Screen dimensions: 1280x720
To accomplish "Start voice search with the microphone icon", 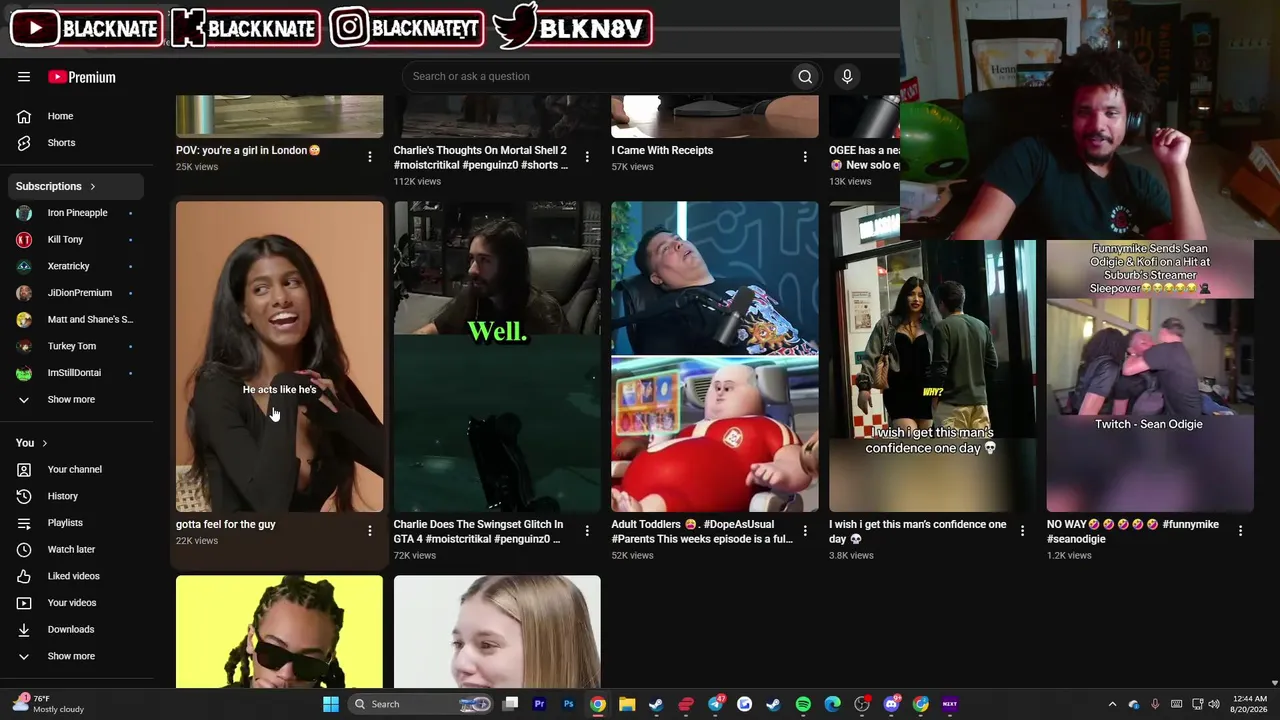I will point(847,76).
